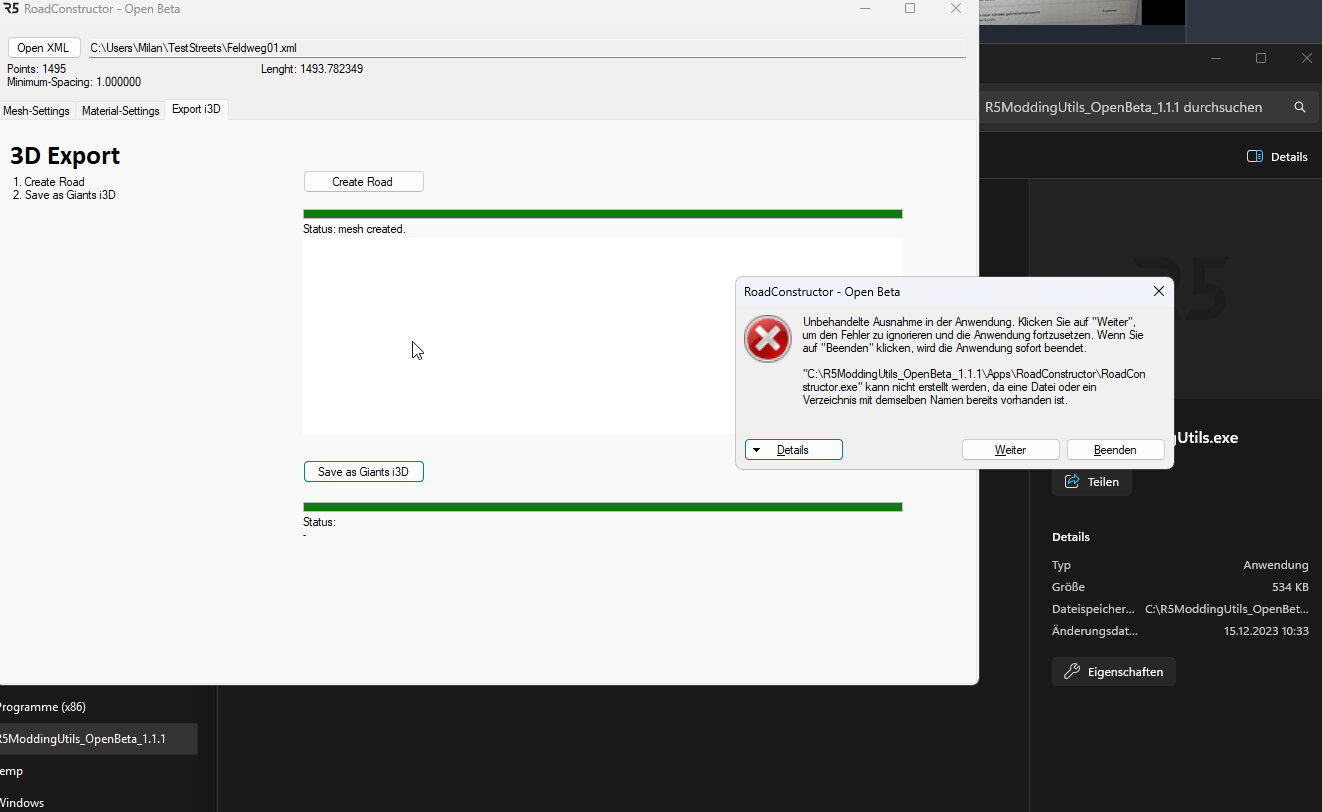Close the error dialog with X
This screenshot has width=1322, height=812.
[x=1158, y=291]
